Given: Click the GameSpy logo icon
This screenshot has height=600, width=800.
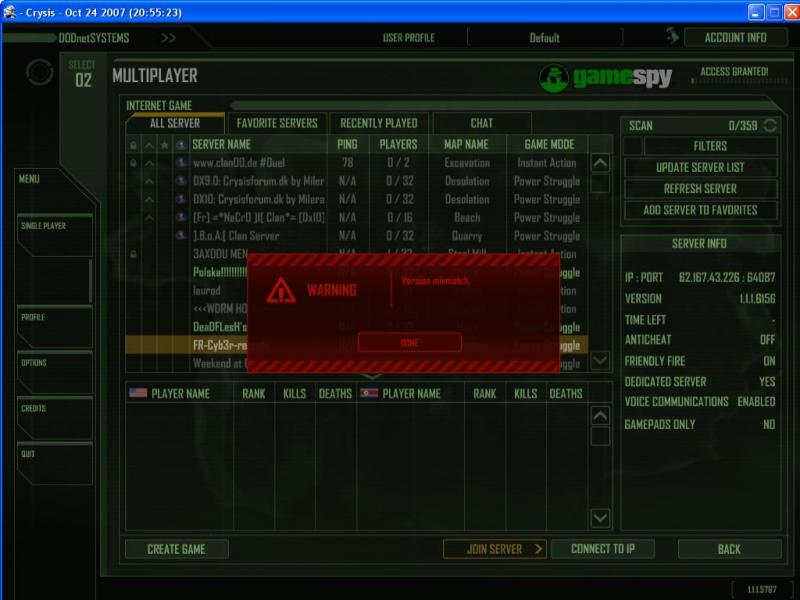Looking at the screenshot, I should pyautogui.click(x=553, y=78).
